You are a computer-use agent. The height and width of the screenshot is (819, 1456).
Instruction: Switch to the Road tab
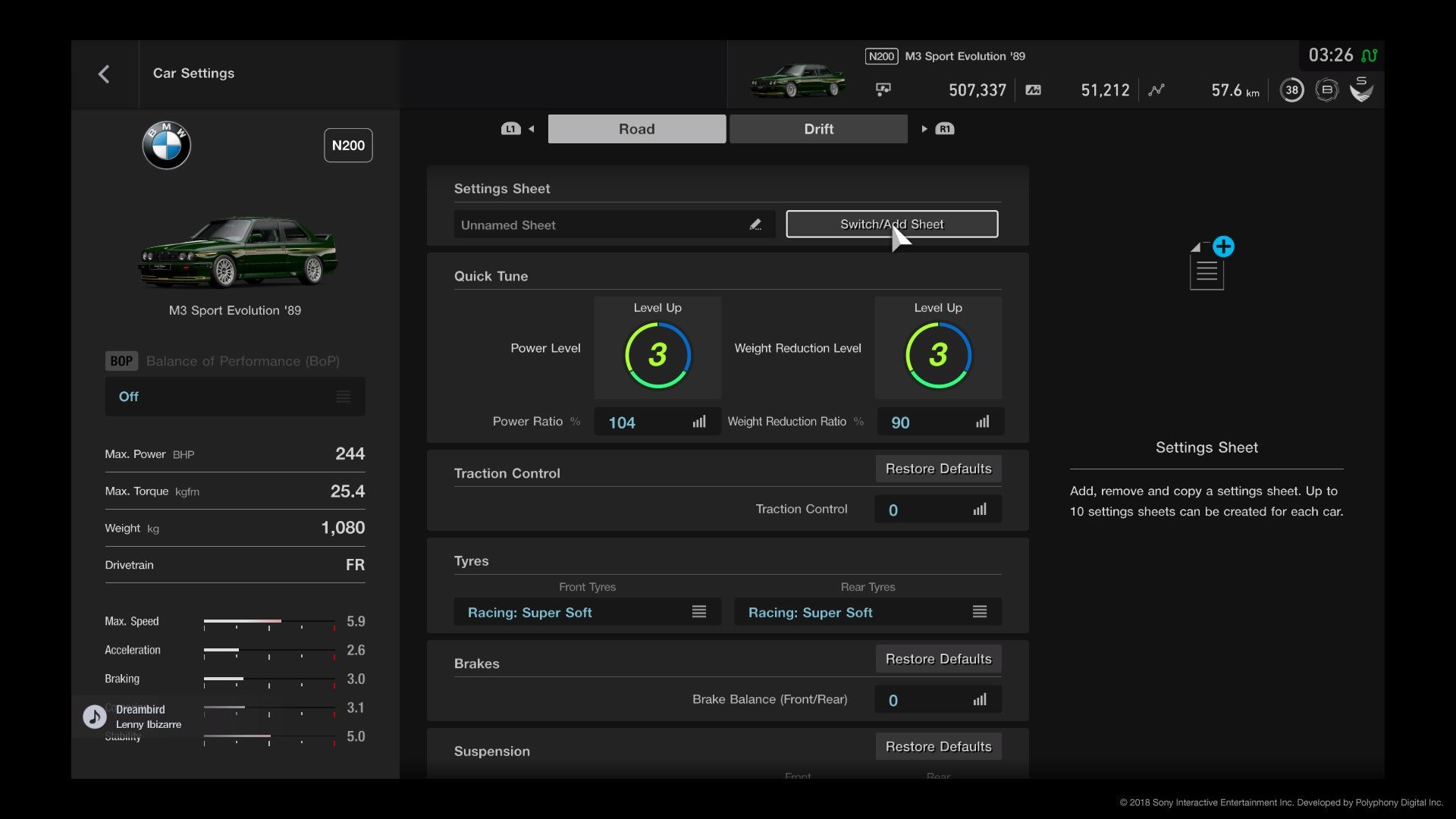click(x=637, y=129)
